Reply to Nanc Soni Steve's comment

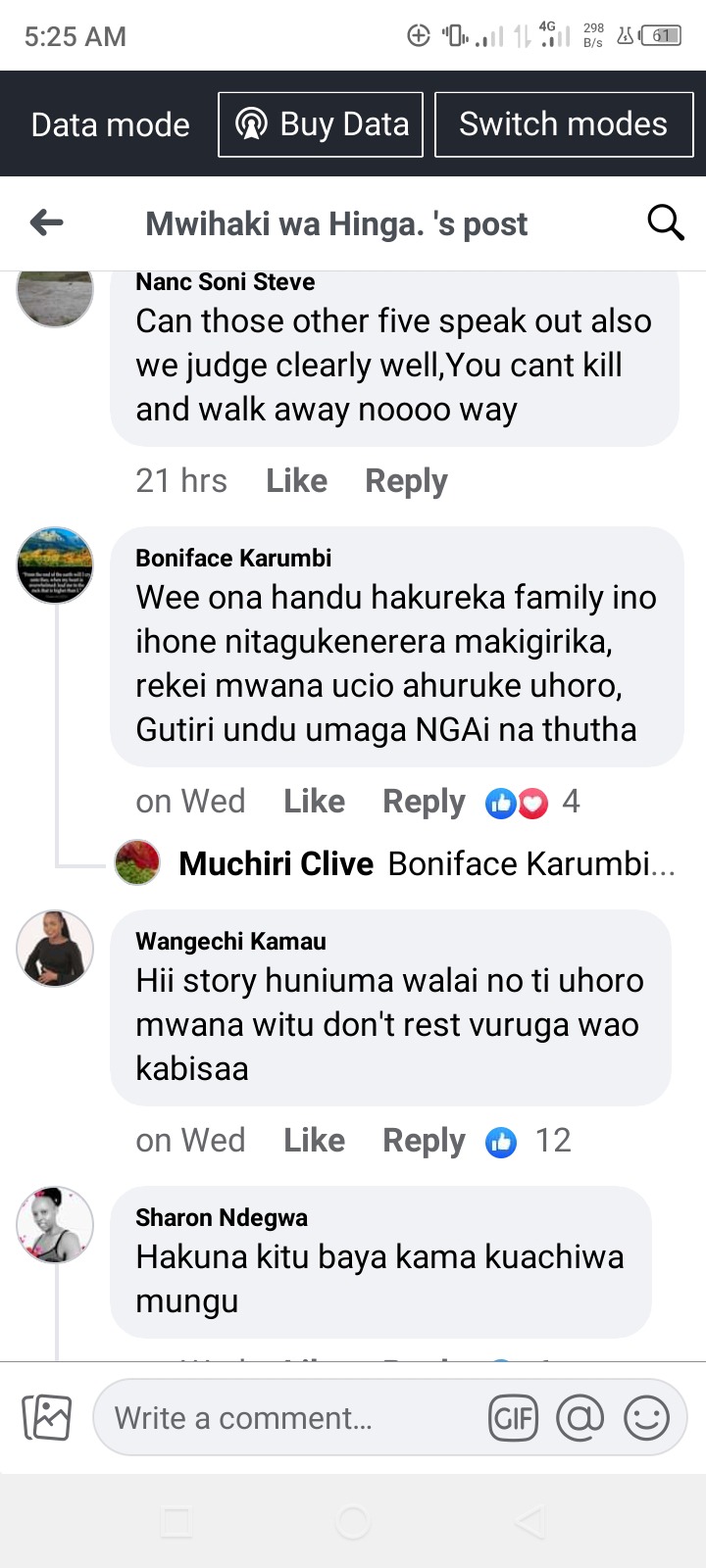point(406,481)
